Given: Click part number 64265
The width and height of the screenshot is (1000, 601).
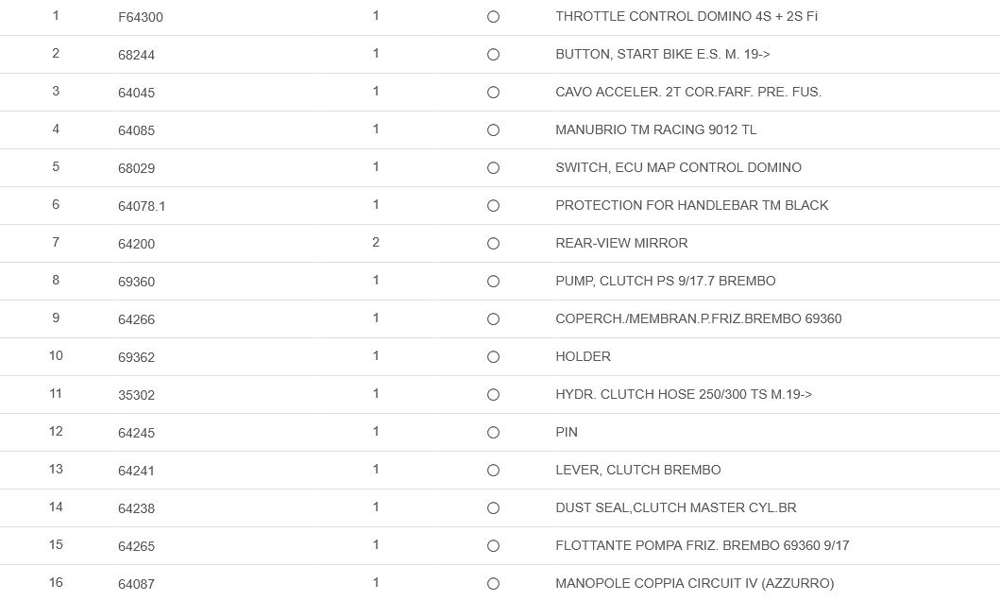Looking at the screenshot, I should 136,546.
